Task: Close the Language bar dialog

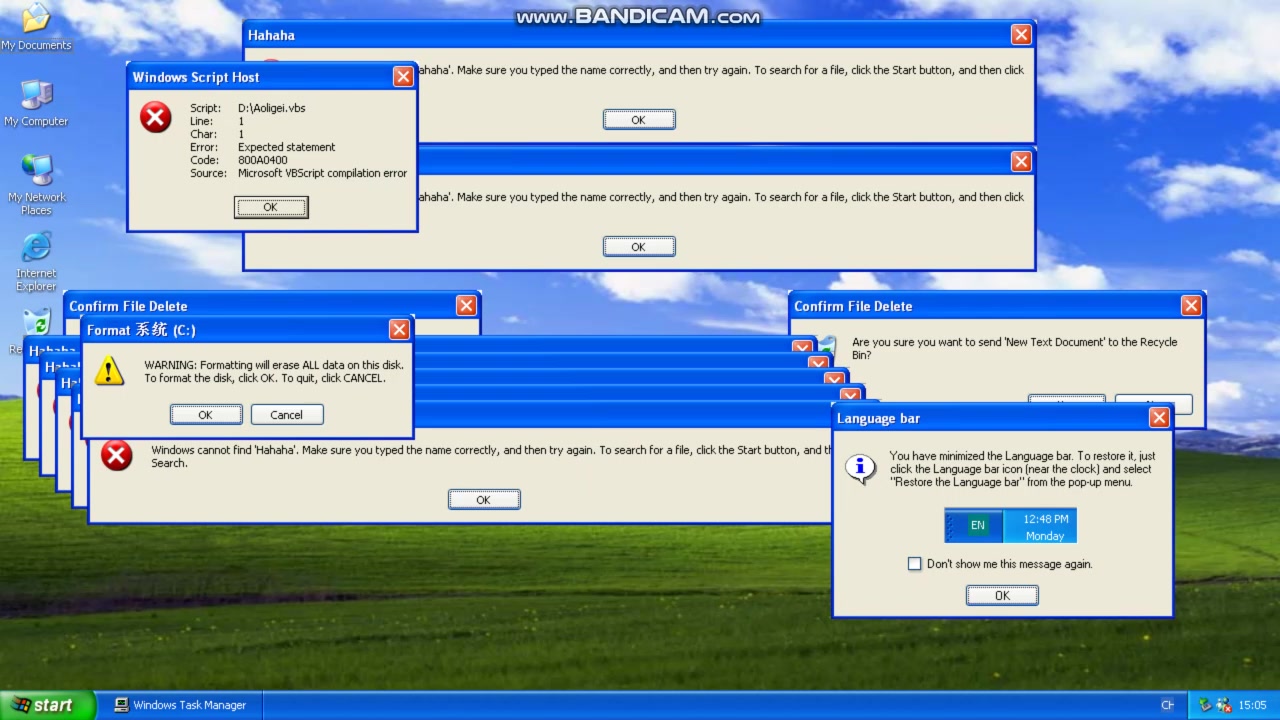Action: 1159,418
